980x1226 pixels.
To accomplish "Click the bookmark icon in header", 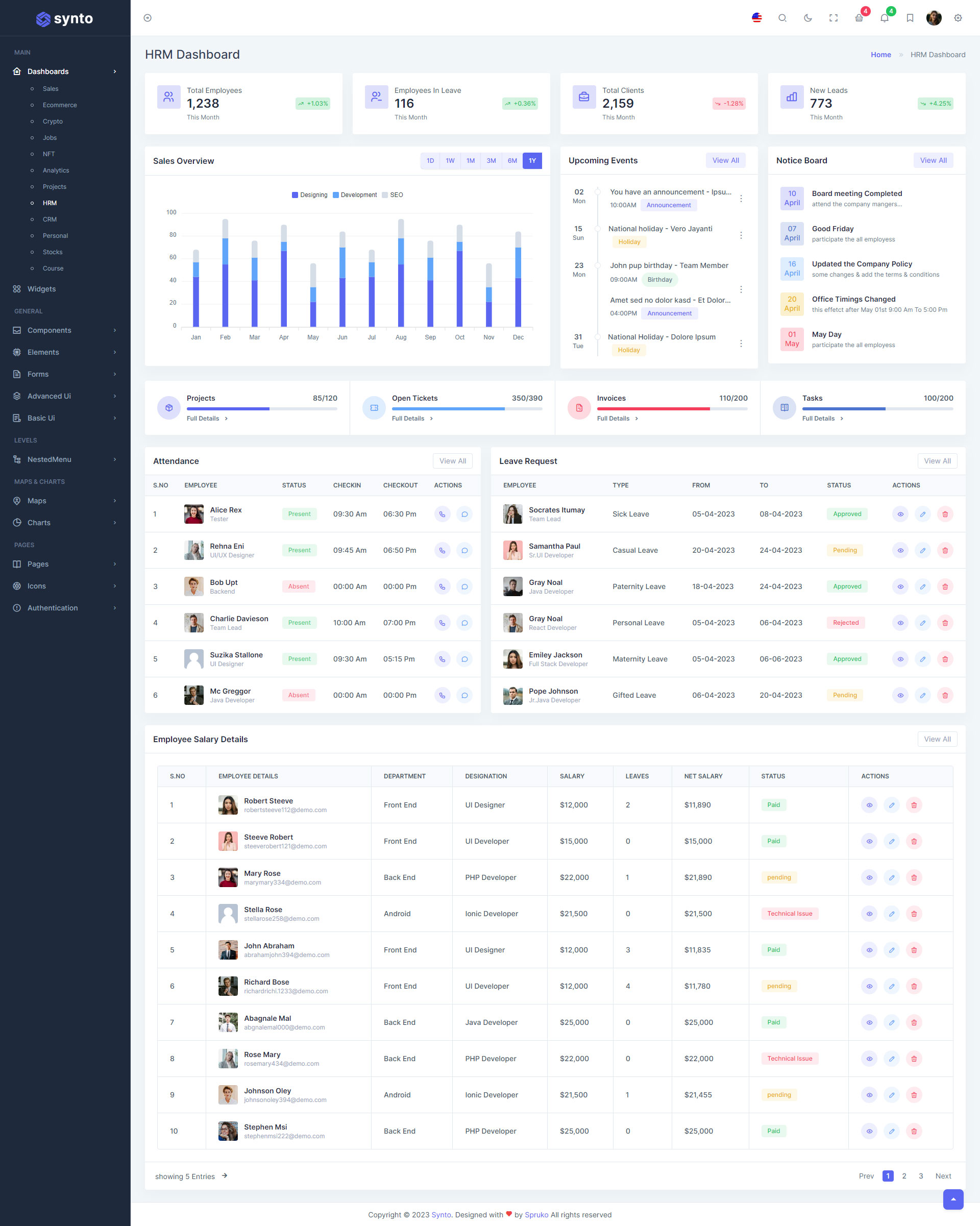I will 910,18.
